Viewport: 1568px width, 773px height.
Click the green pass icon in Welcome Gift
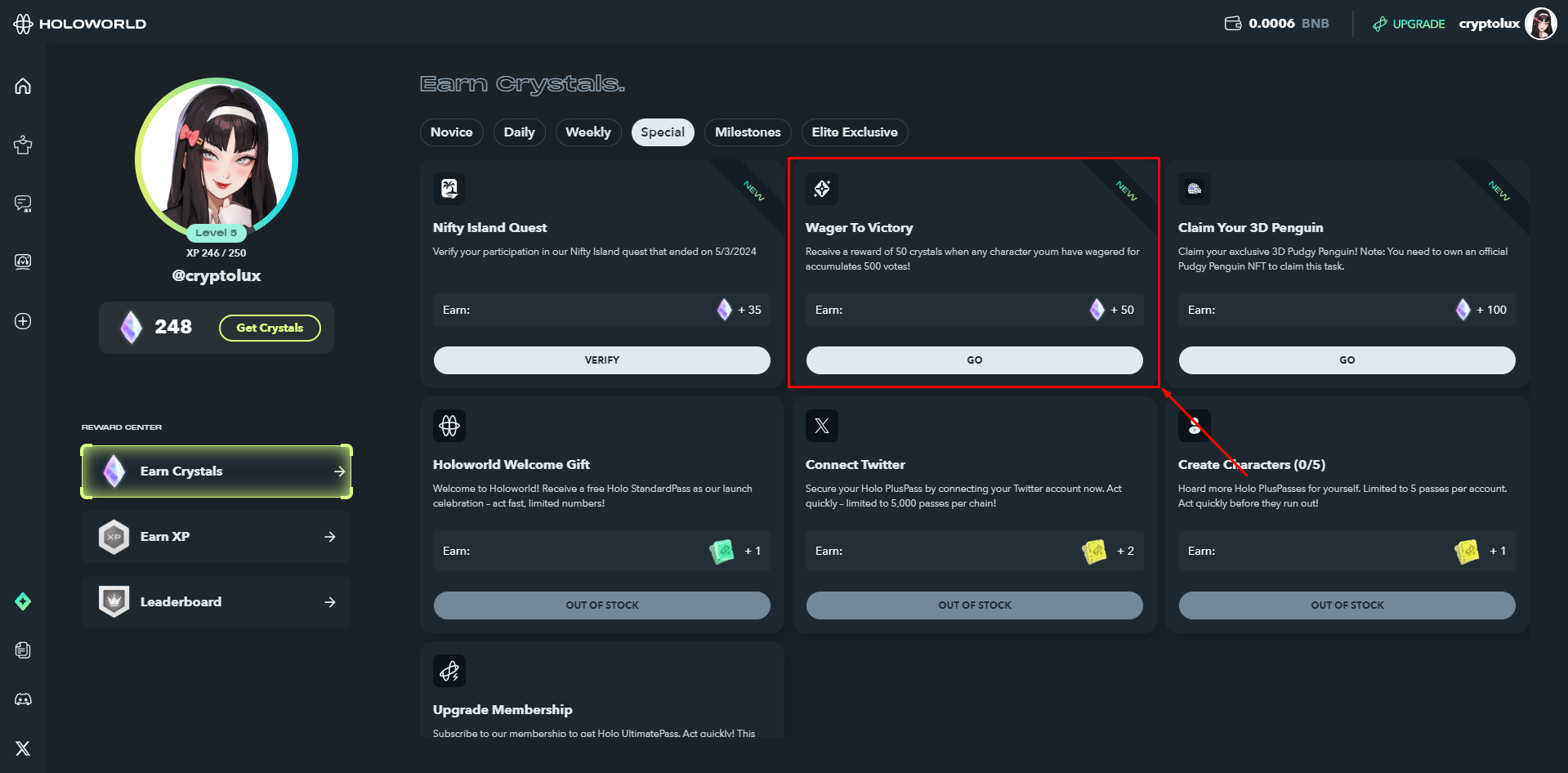(x=722, y=552)
